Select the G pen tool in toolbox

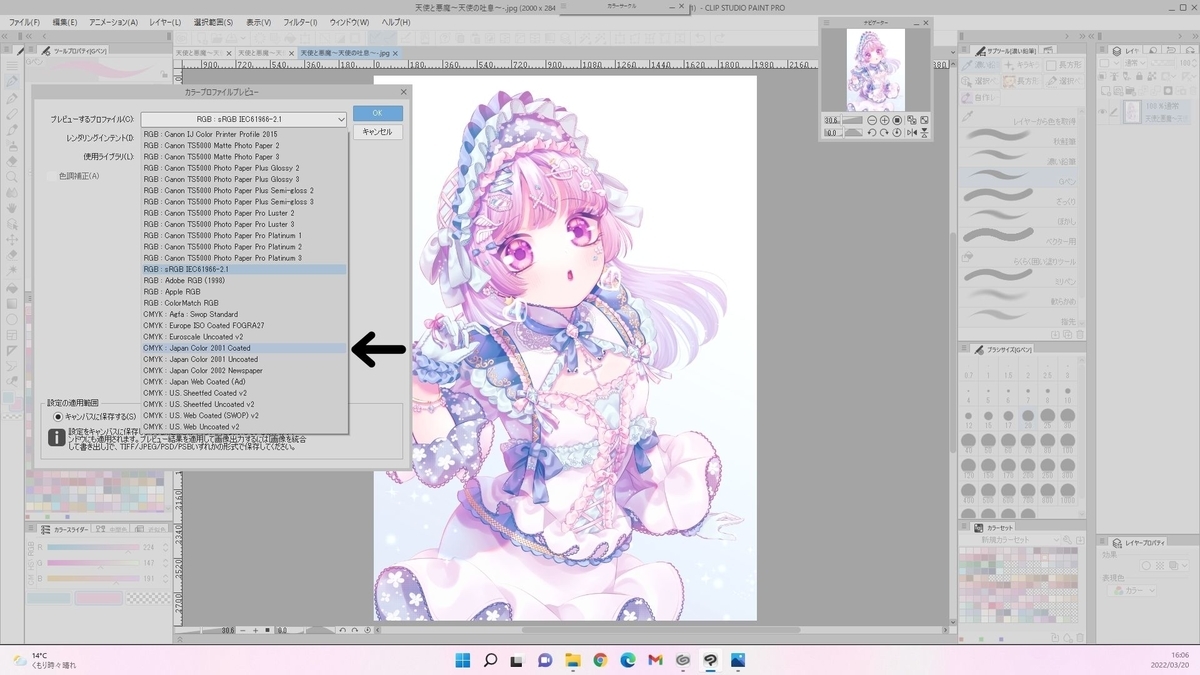point(12,81)
